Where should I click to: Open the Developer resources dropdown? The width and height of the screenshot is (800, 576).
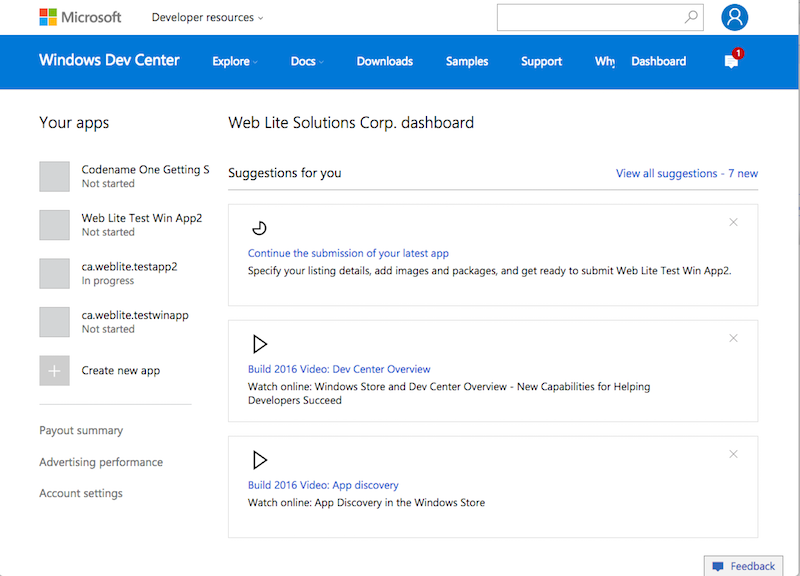coord(206,17)
